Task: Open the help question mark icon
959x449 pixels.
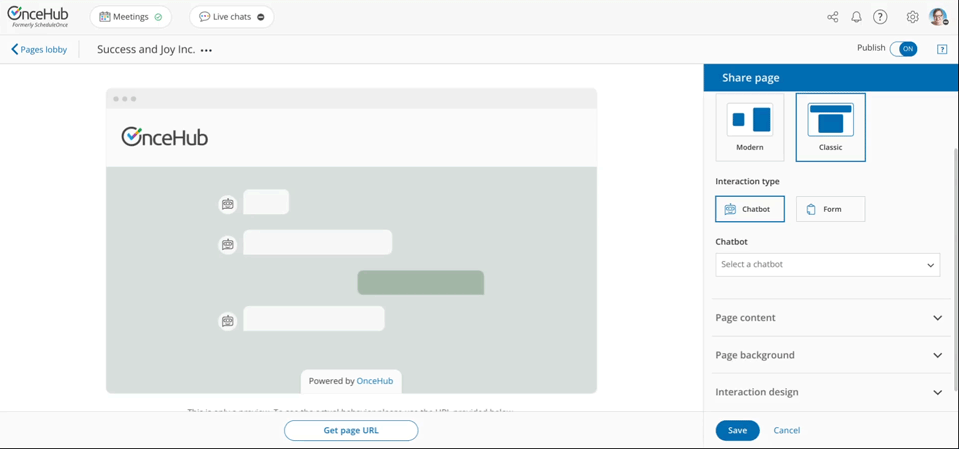Action: click(879, 17)
